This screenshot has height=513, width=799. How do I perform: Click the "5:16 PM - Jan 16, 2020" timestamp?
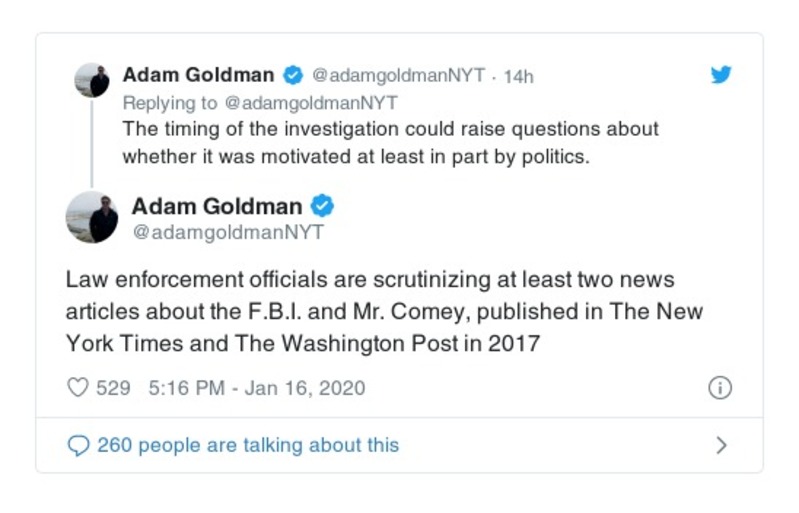(256, 388)
